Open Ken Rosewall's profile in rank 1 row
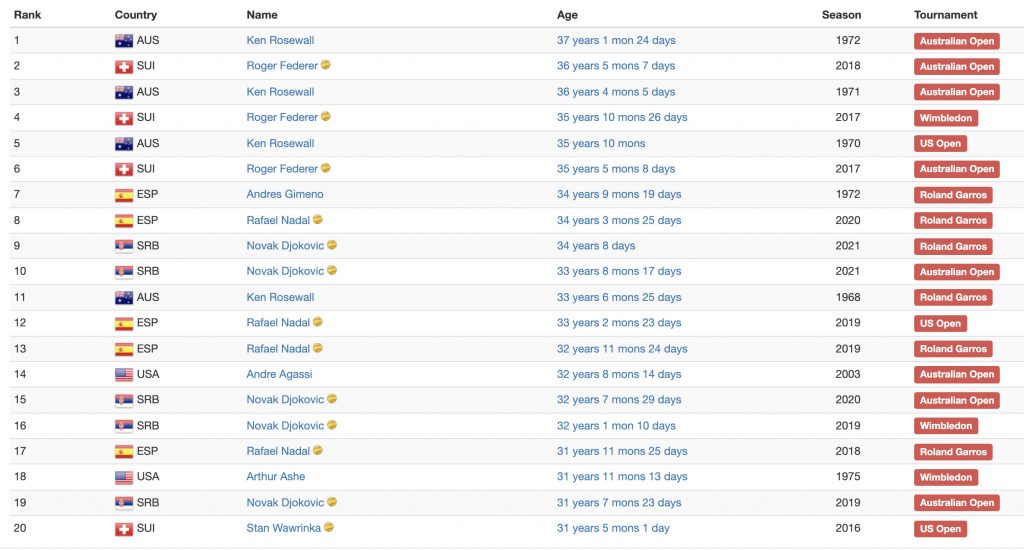Viewport: 1024px width, 550px height. click(x=280, y=40)
